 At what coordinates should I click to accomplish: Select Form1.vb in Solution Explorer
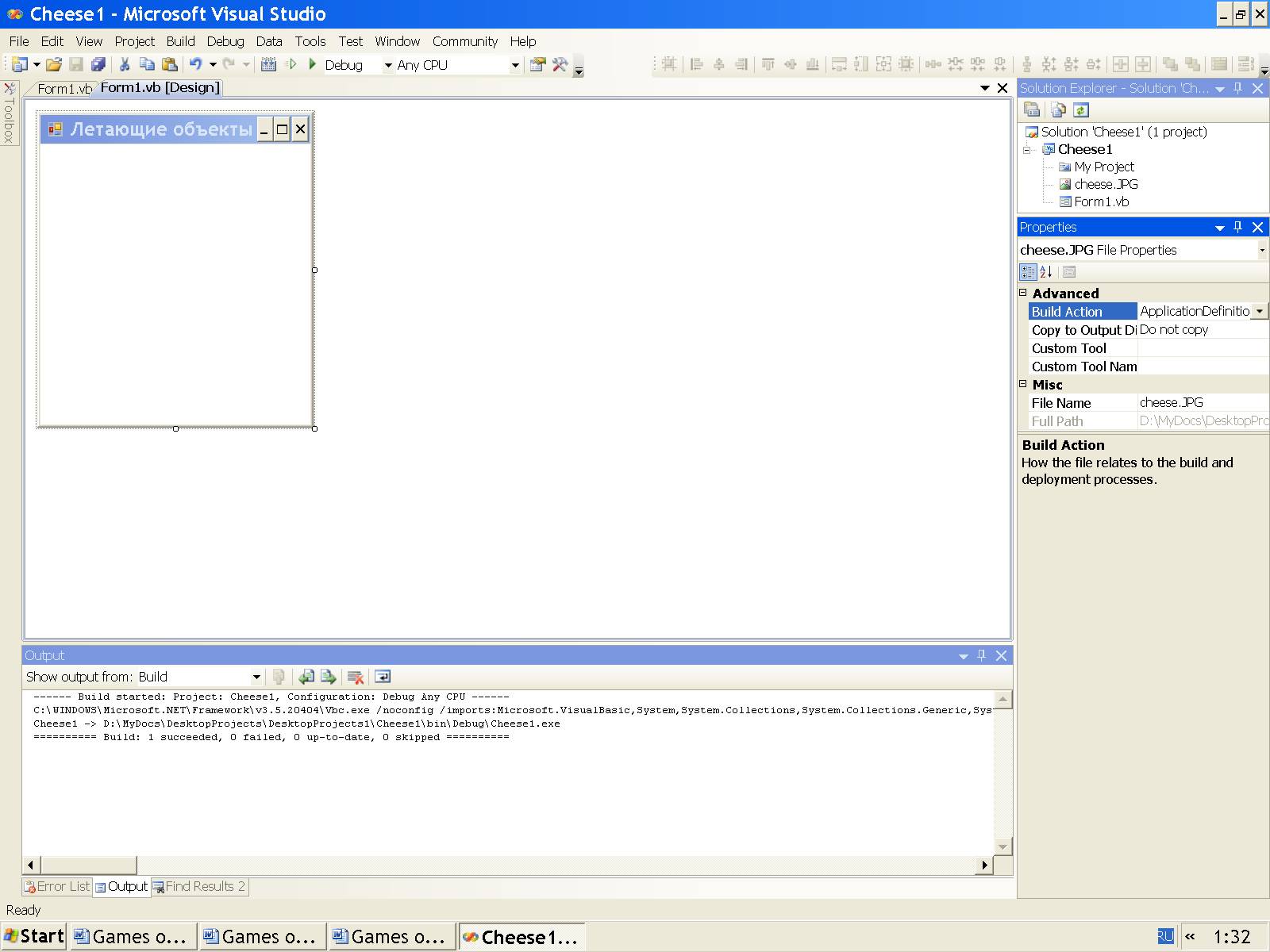pos(1101,202)
